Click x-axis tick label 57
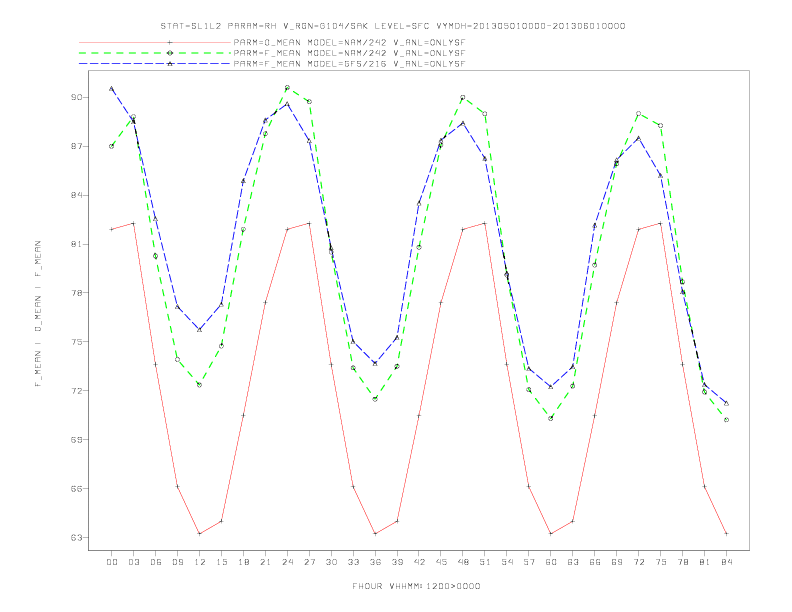This screenshot has height=612, width=792. pyautogui.click(x=529, y=562)
